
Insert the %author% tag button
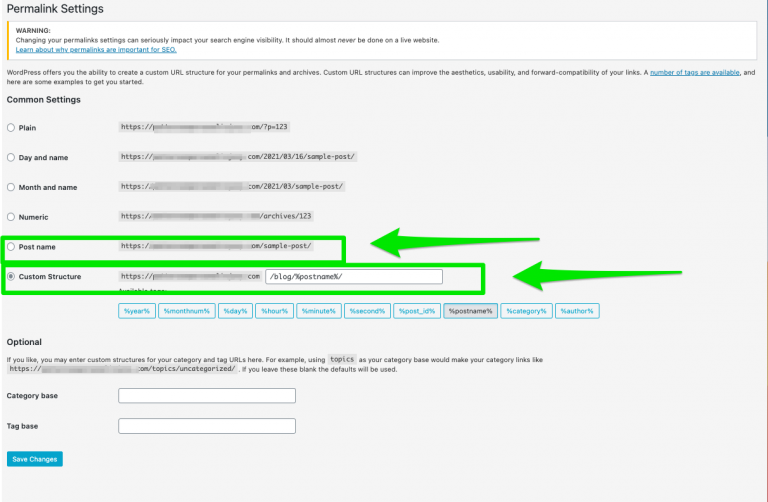577,311
